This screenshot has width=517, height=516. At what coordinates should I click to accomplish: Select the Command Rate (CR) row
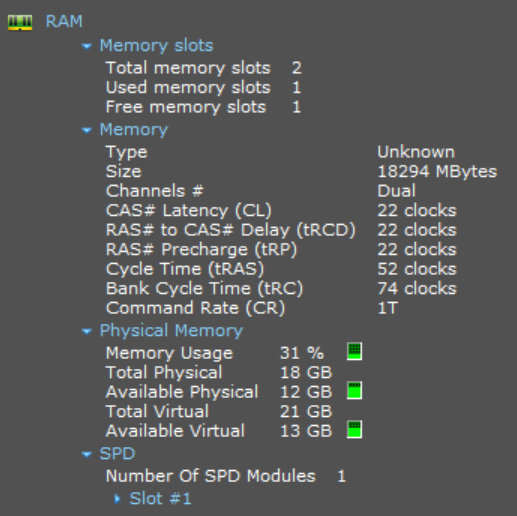pos(252,308)
